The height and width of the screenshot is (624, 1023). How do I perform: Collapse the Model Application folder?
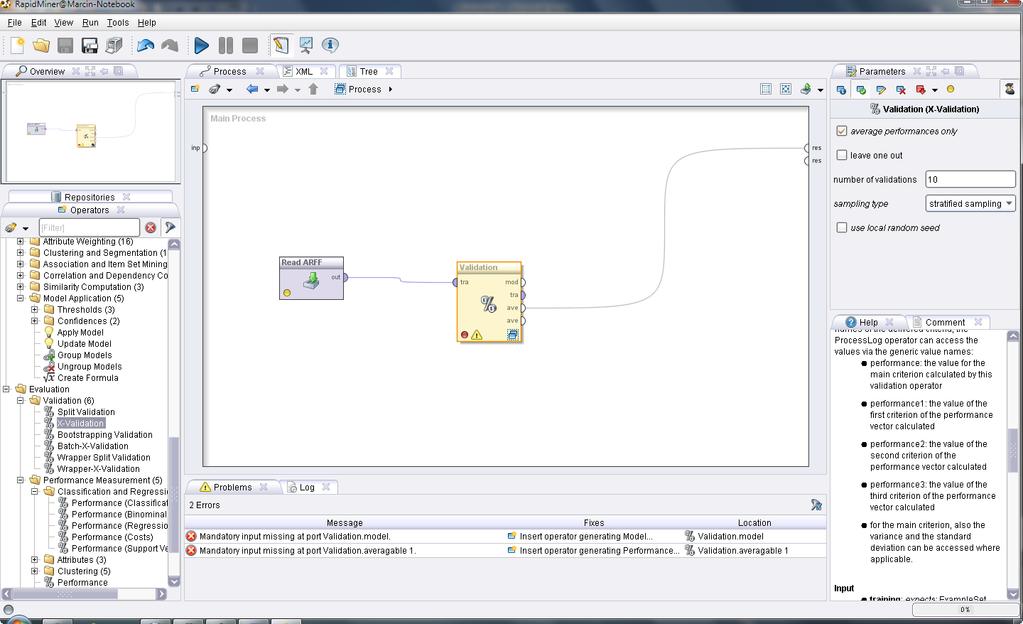(20, 298)
